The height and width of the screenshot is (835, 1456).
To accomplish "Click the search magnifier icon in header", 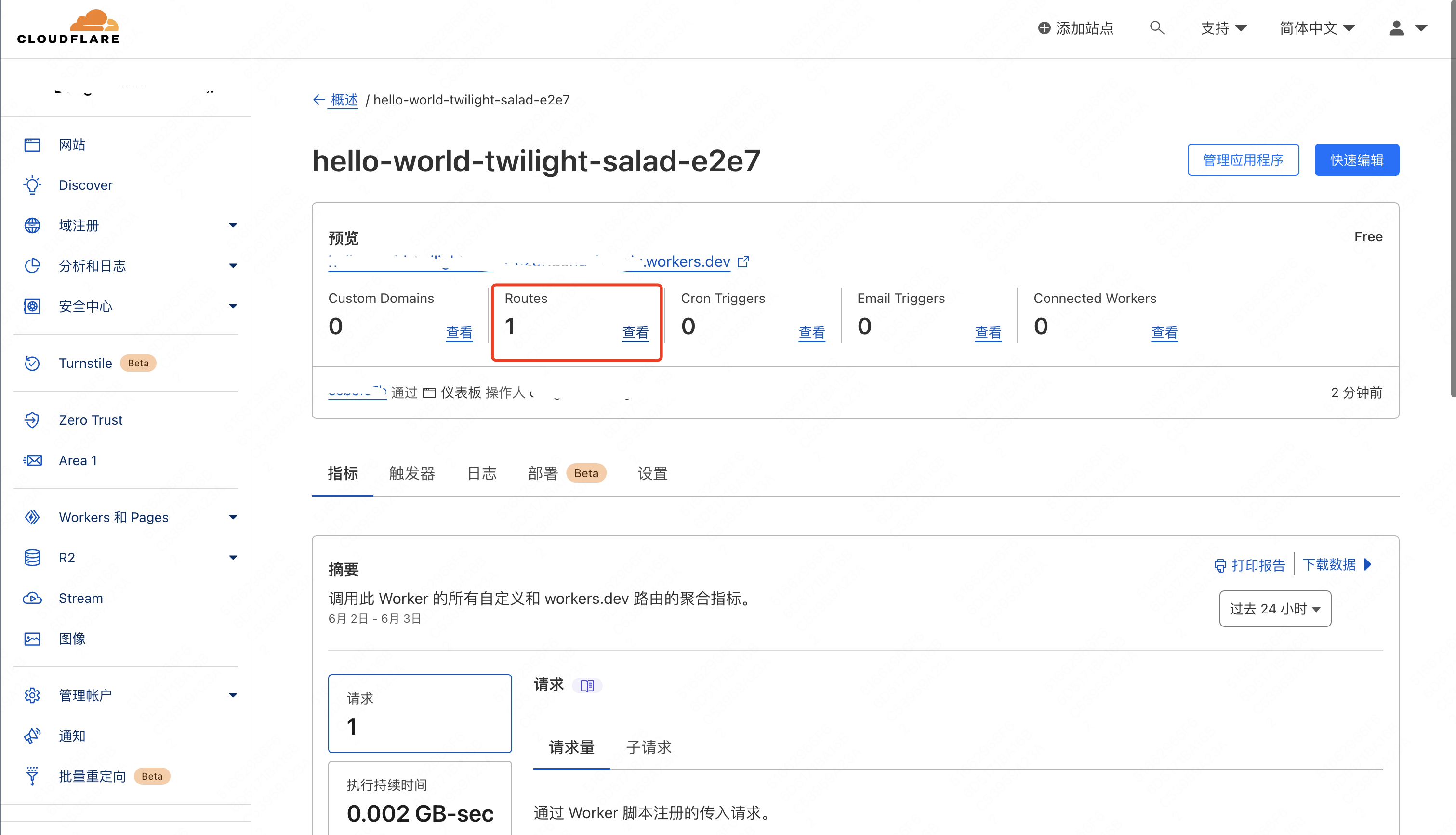I will click(x=1156, y=27).
